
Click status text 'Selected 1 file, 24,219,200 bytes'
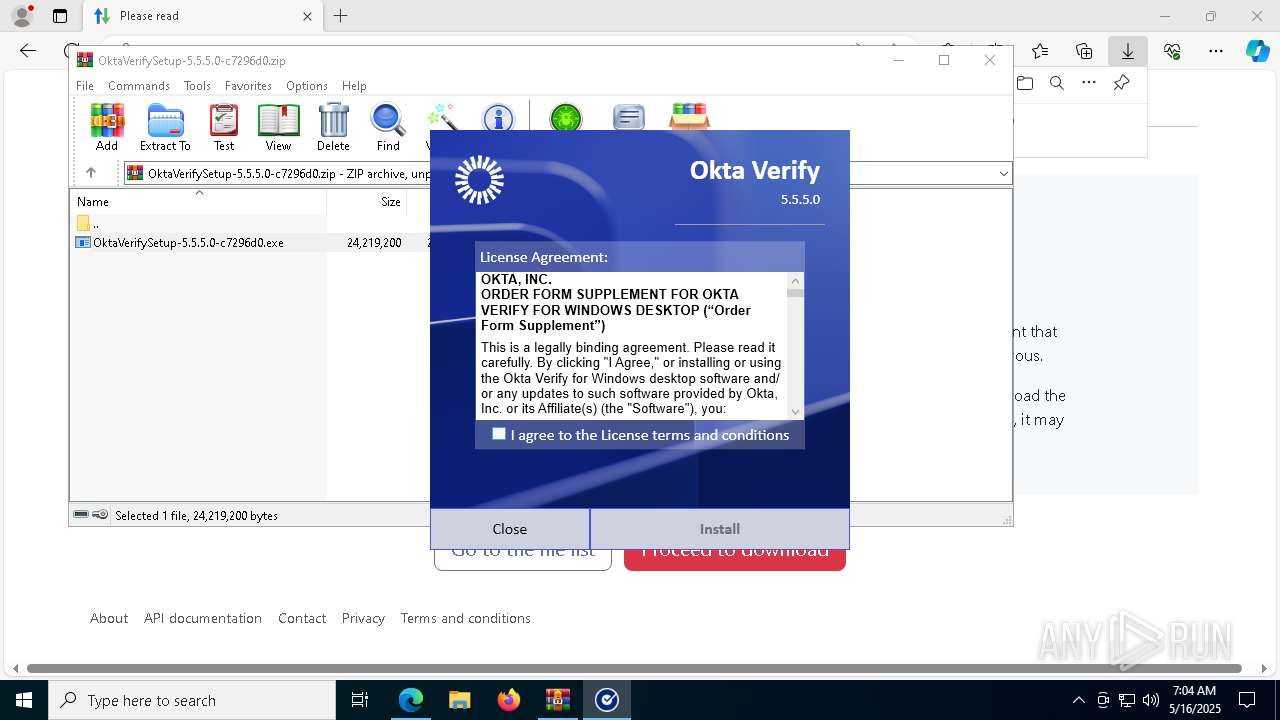point(196,516)
